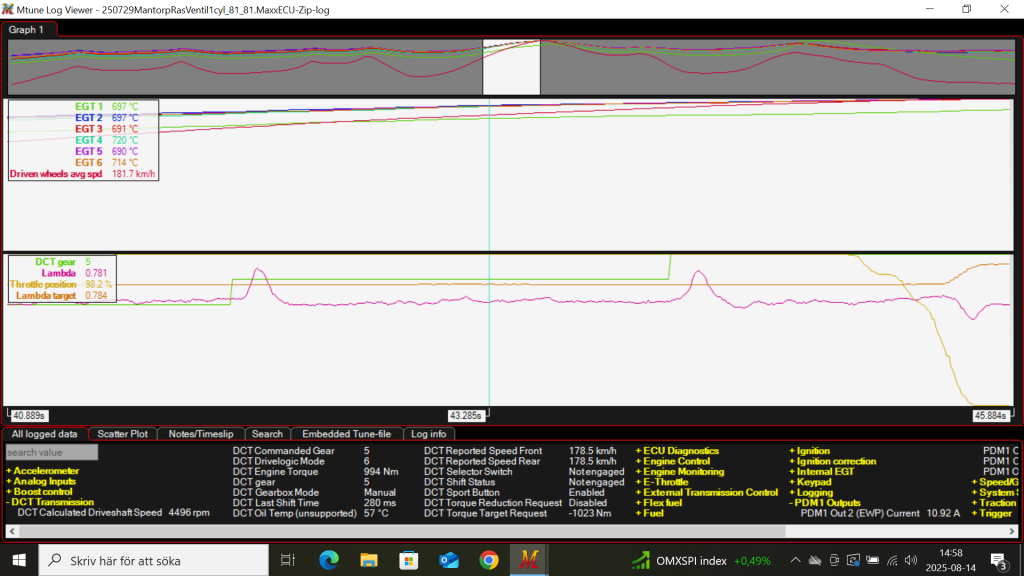Open the volume control in tray
Image resolution: width=1024 pixels, height=576 pixels.
[911, 560]
